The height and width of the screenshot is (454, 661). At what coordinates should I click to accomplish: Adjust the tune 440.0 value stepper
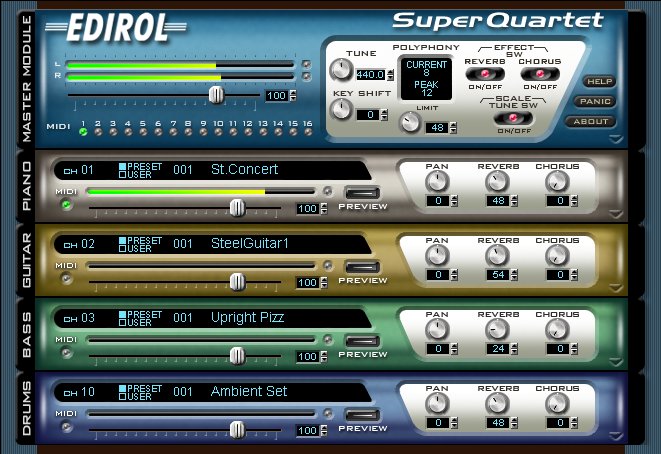point(391,75)
